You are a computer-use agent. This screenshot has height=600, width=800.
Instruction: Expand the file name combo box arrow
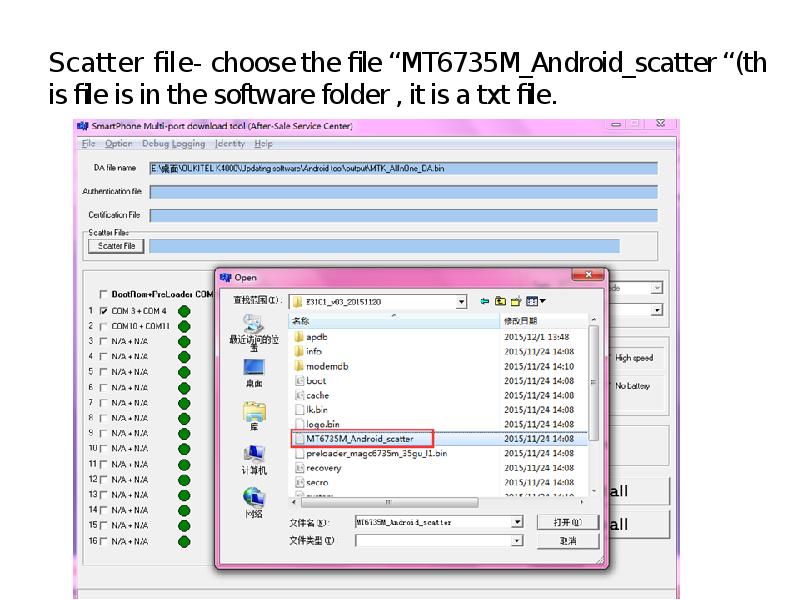(x=517, y=522)
